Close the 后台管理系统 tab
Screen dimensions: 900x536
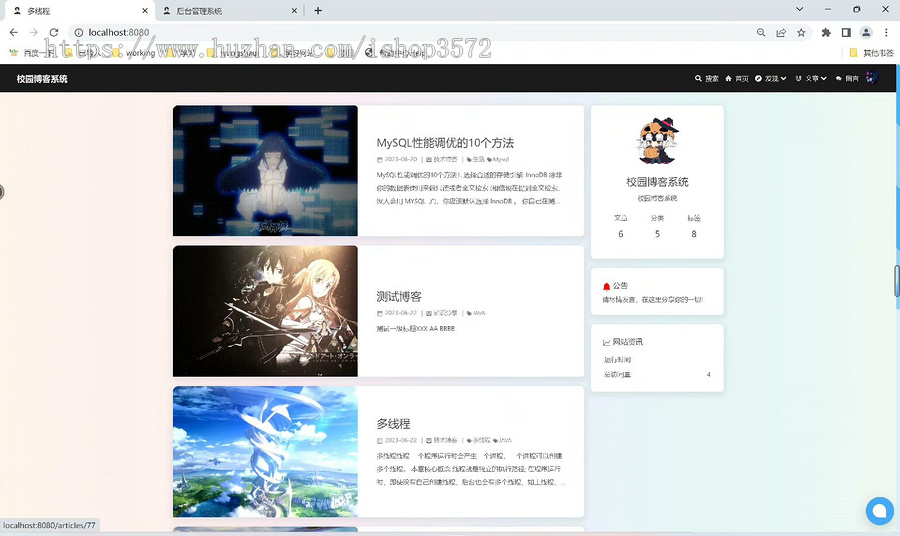pyautogui.click(x=294, y=10)
